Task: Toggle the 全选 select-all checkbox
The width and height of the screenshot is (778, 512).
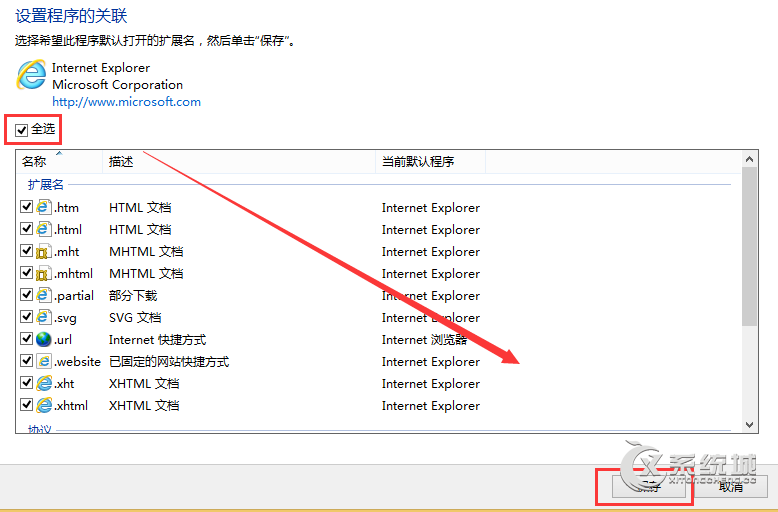Action: point(21,130)
